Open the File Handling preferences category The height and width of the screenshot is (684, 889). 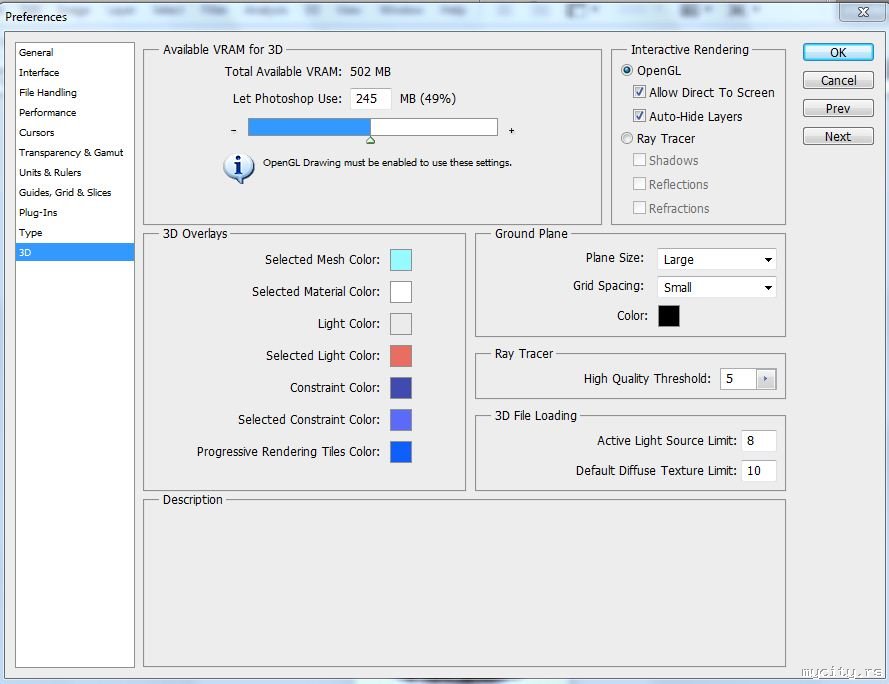75,92
